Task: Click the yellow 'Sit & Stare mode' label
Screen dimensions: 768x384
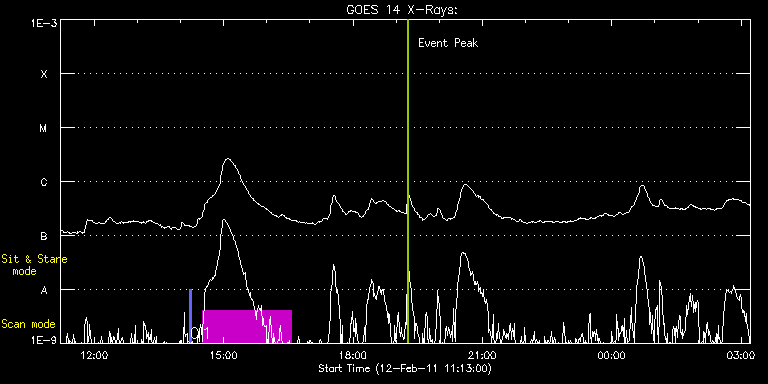Action: click(x=34, y=265)
